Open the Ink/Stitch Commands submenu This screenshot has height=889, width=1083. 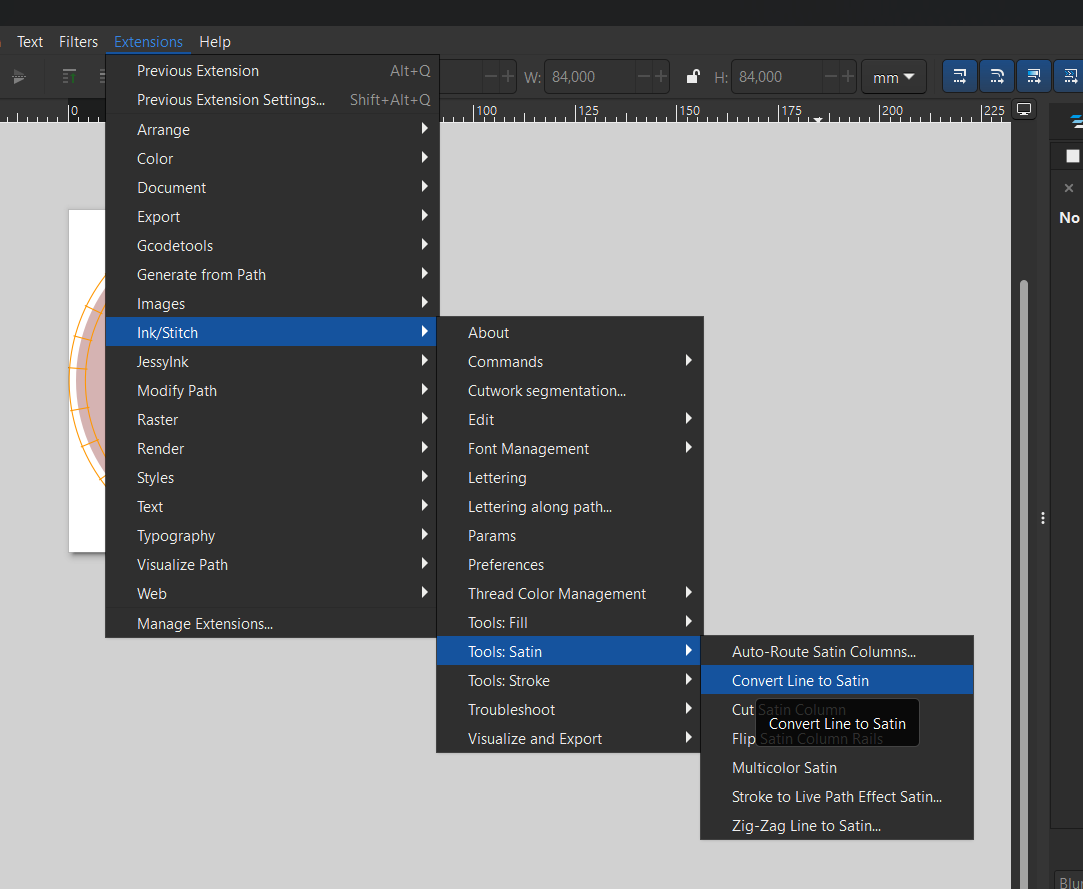(570, 362)
